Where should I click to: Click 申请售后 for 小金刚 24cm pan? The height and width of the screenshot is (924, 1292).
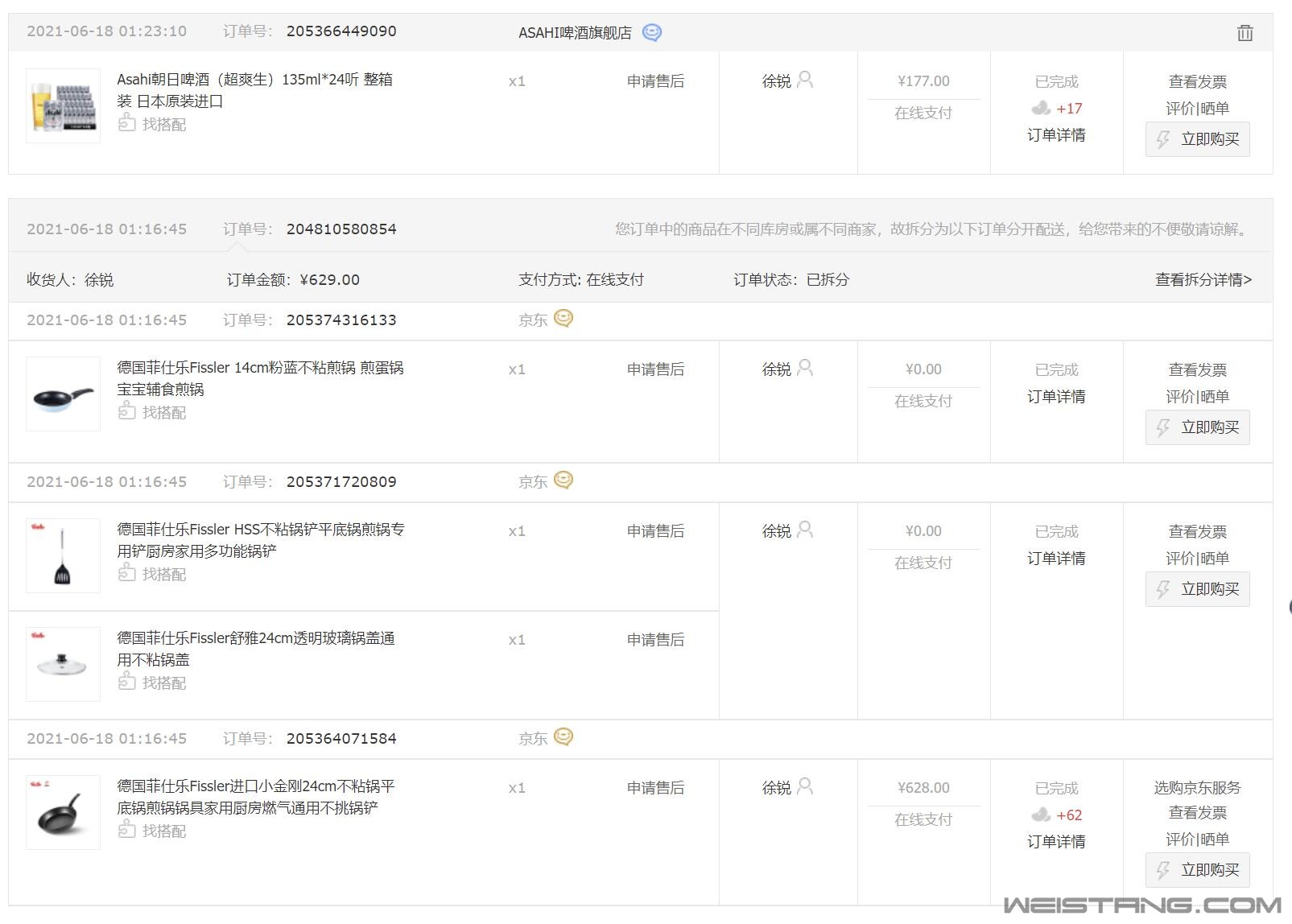[655, 788]
